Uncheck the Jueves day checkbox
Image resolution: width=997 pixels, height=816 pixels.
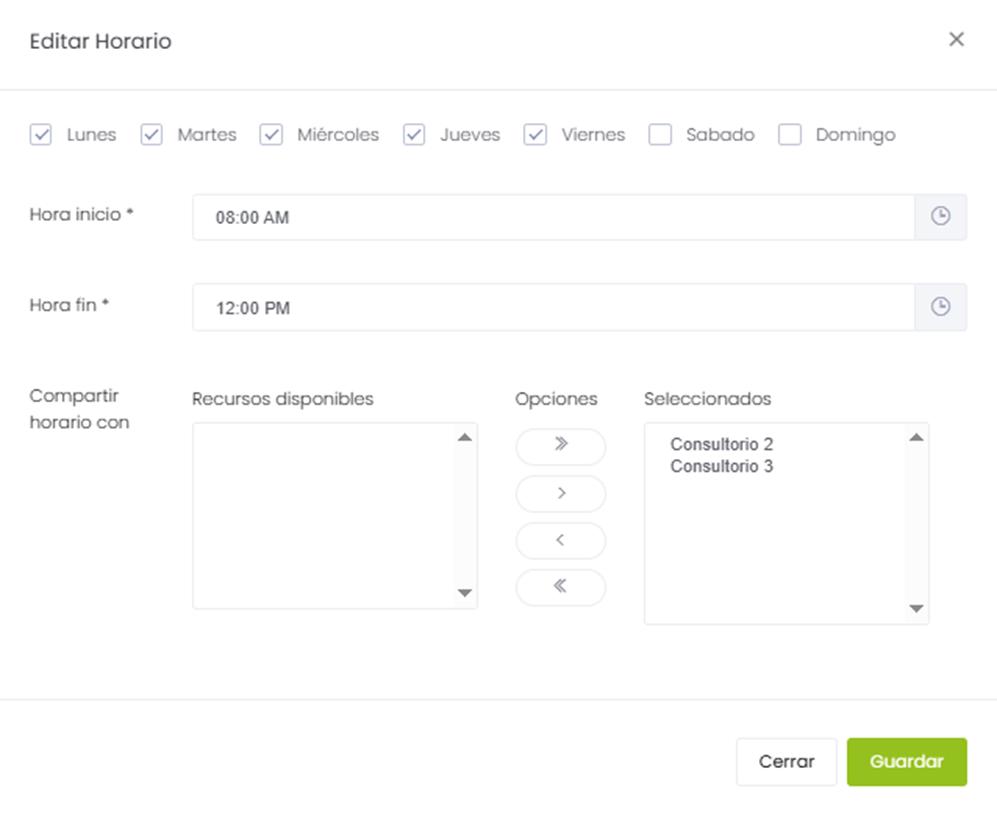tap(415, 135)
